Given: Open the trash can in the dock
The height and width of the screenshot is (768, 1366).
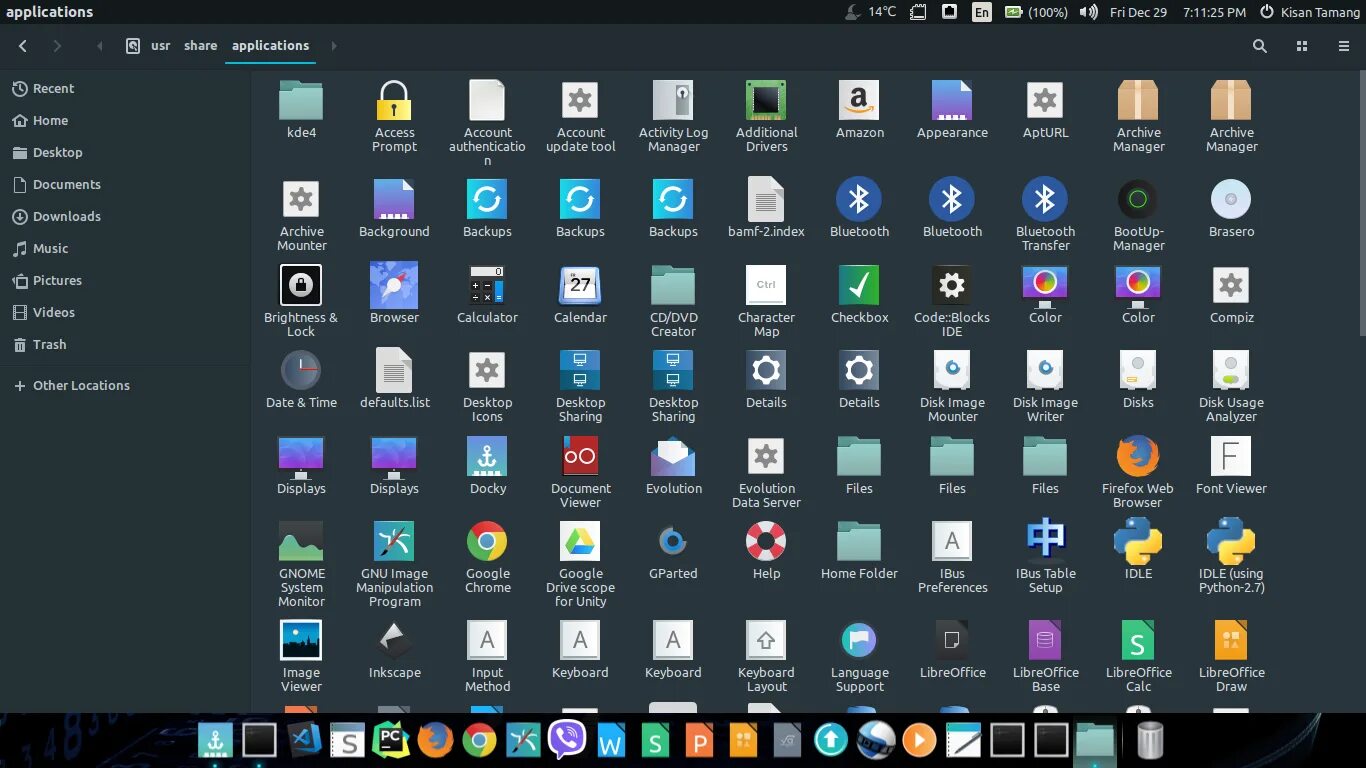Looking at the screenshot, I should (x=1149, y=741).
